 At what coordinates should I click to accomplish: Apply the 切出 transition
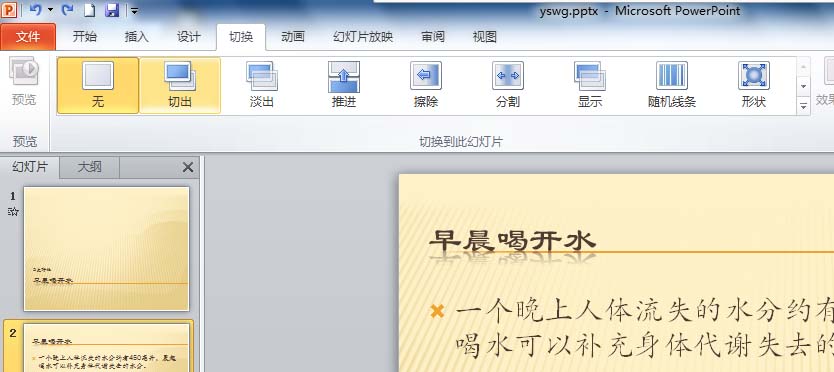coord(180,85)
